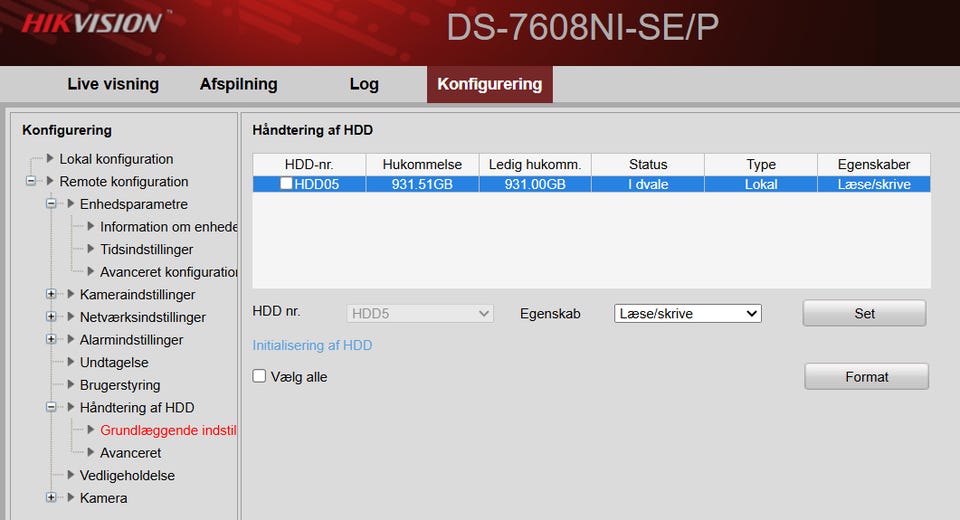The image size is (960, 520).
Task: Open Information om enheden settings
Action: point(168,227)
